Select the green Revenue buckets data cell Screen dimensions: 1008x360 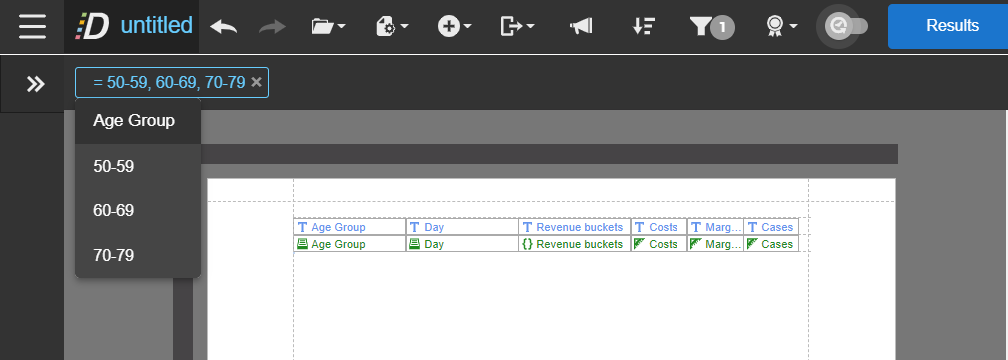575,244
